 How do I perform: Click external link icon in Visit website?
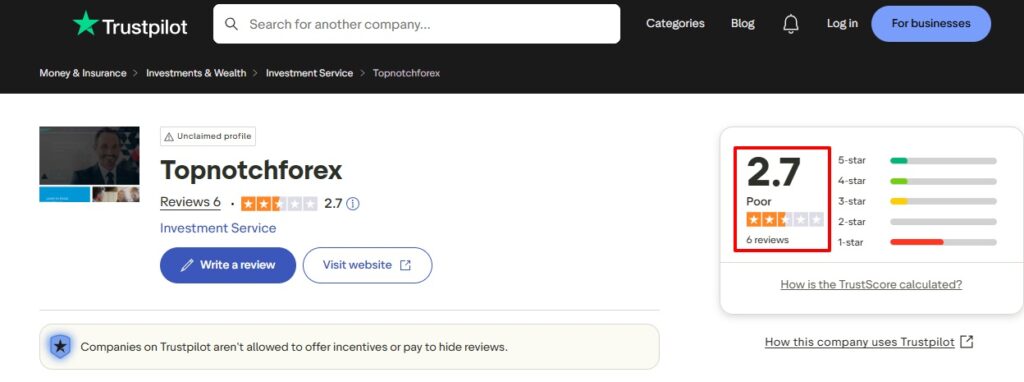click(406, 265)
